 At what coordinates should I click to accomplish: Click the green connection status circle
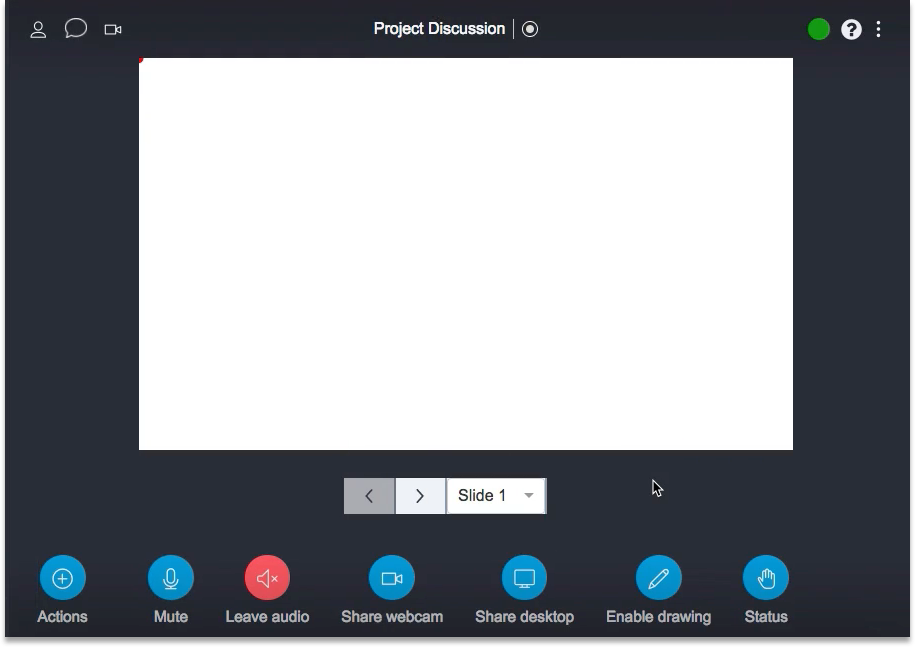coord(819,29)
